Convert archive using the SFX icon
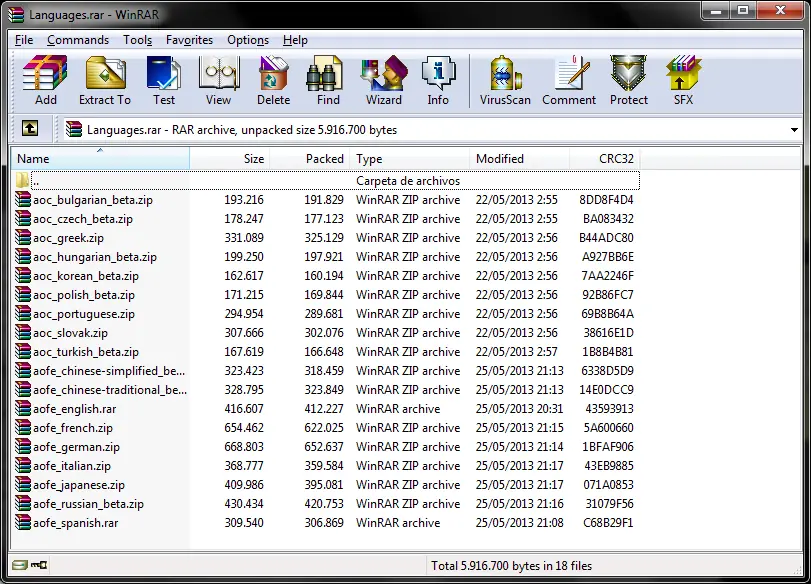Viewport: 811px width, 584px height. click(683, 80)
